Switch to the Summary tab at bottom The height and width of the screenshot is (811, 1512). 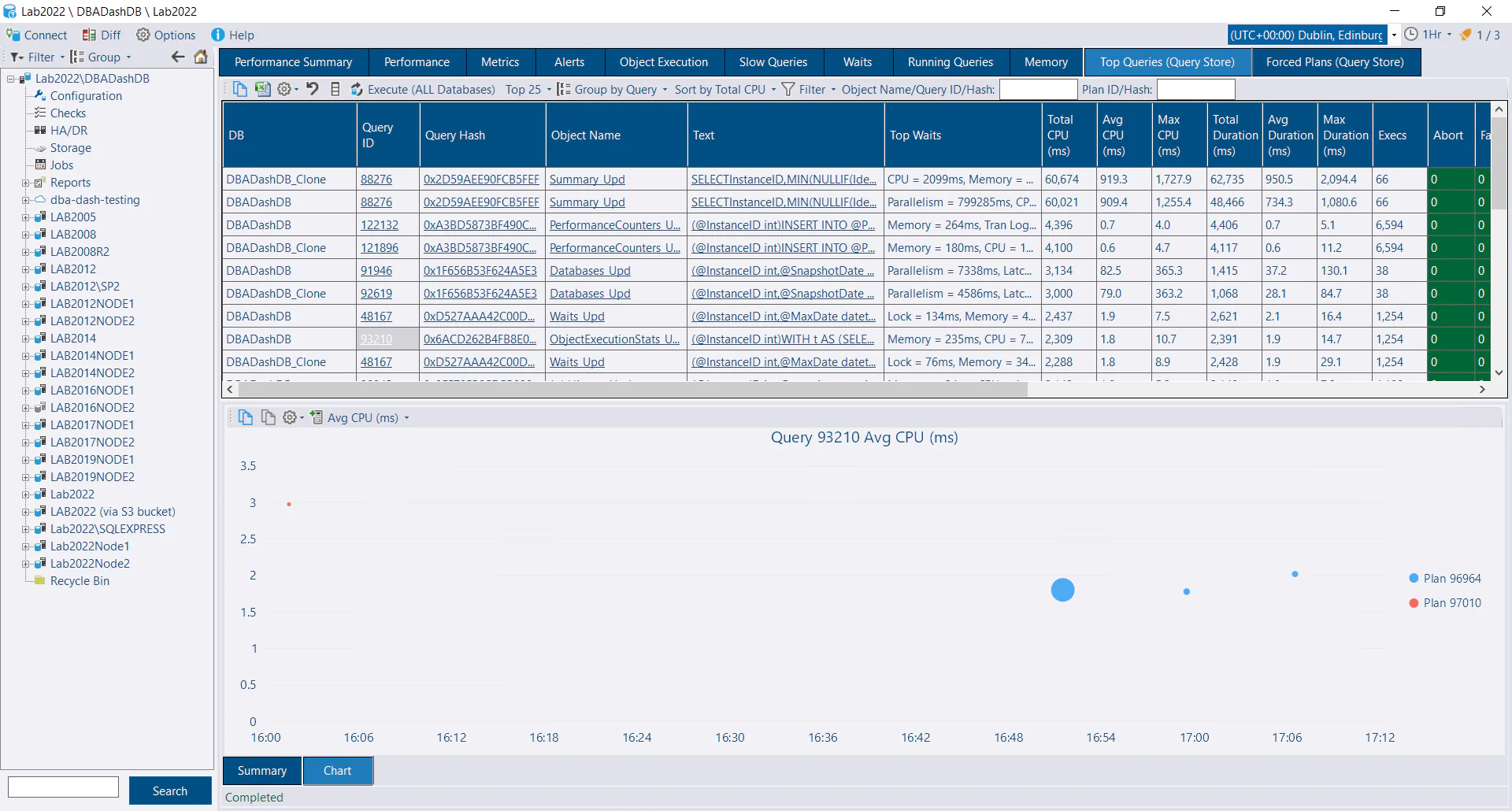click(x=261, y=771)
